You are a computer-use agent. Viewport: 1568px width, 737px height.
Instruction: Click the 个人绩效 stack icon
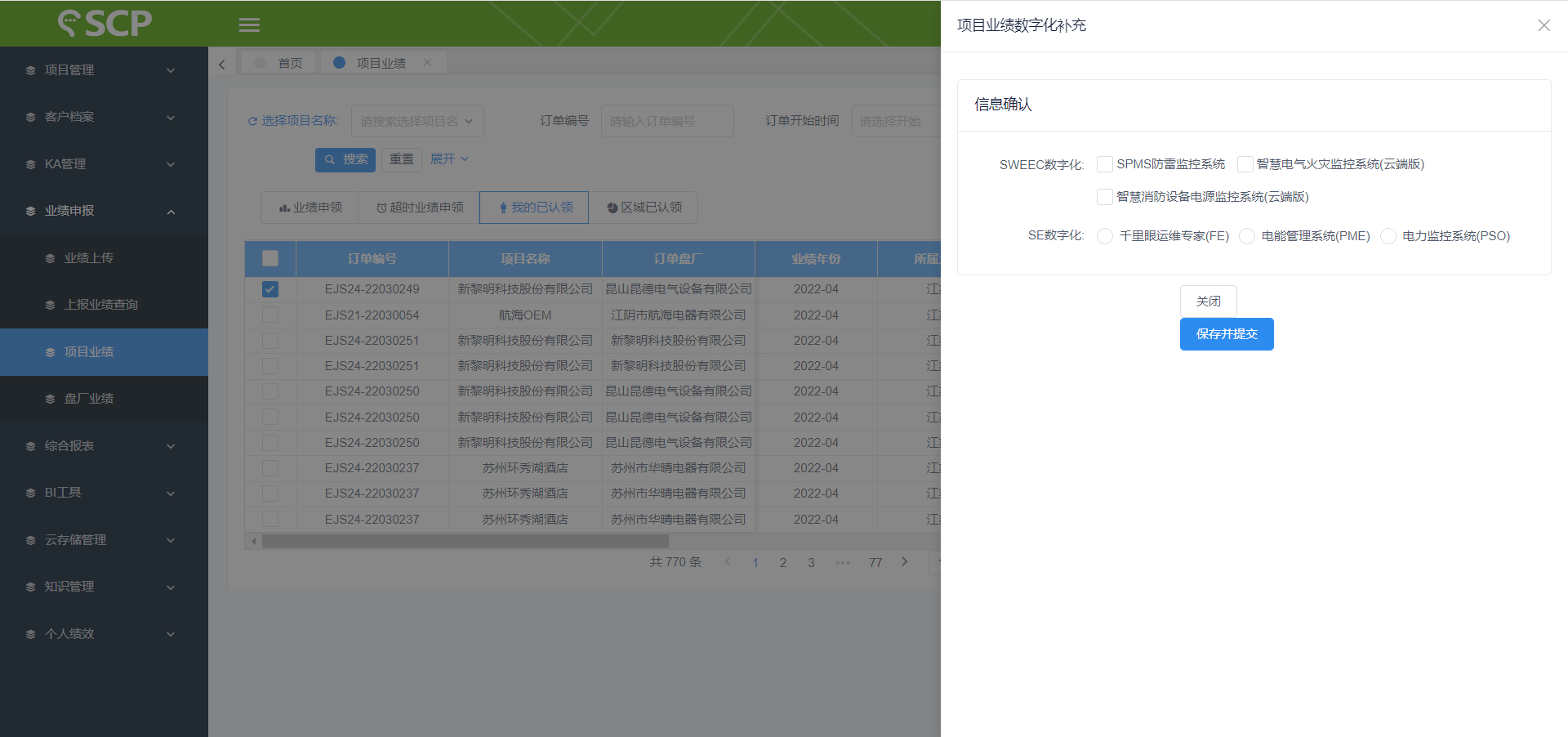tap(30, 634)
